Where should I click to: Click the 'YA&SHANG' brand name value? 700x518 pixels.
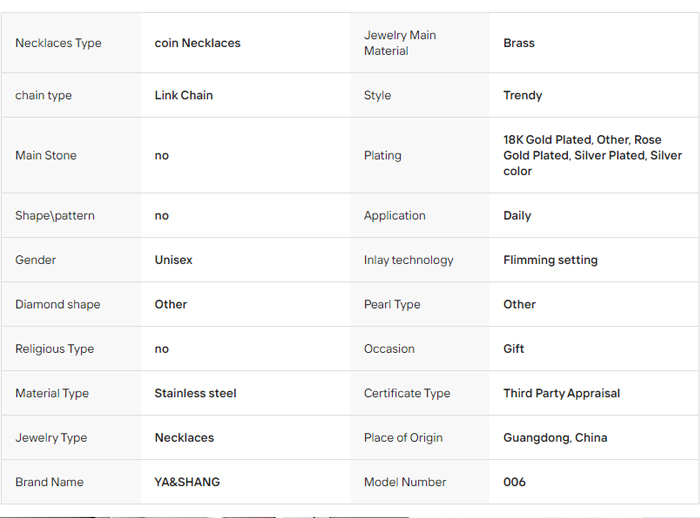tap(187, 482)
